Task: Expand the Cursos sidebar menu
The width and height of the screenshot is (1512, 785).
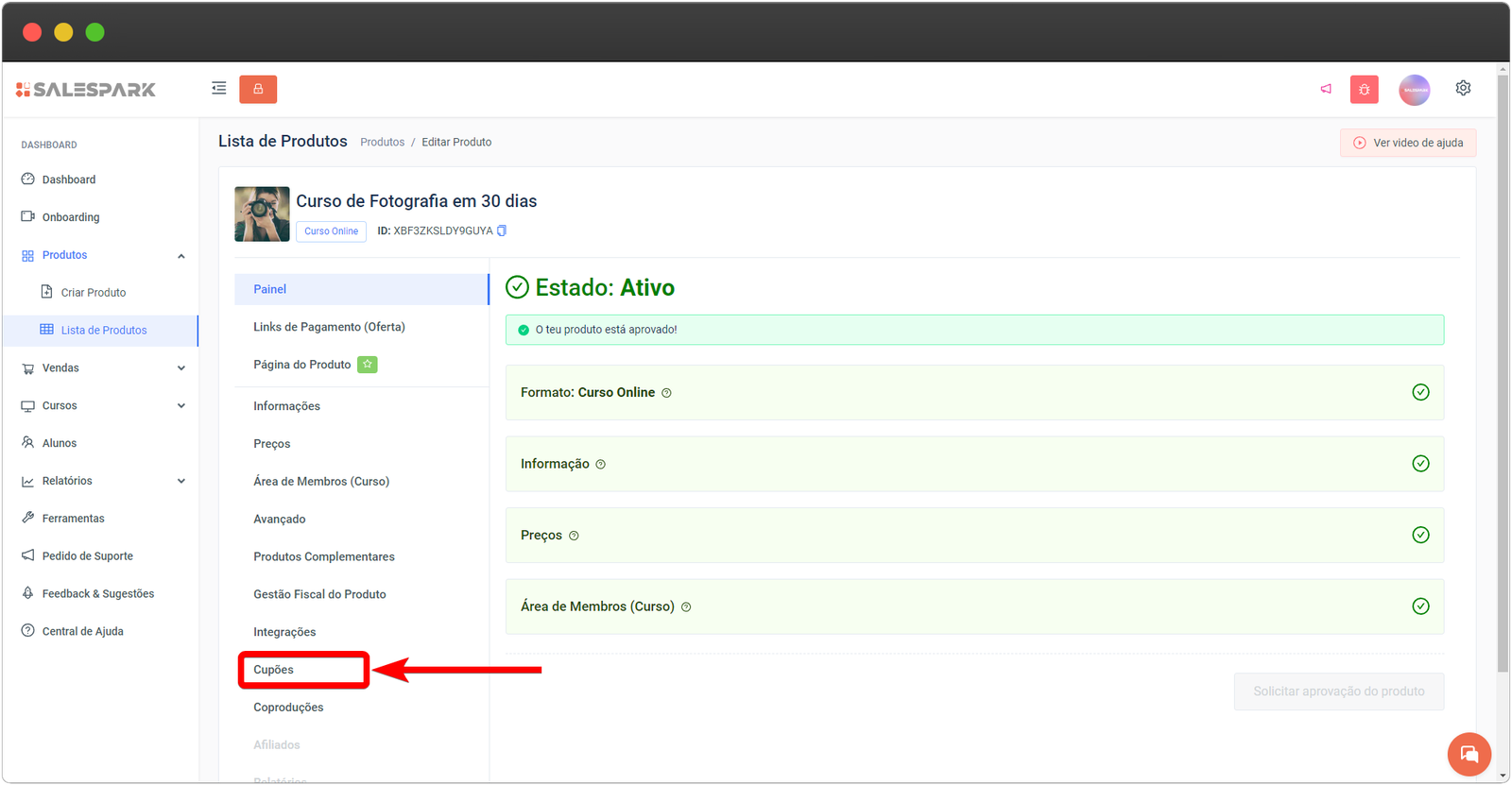Action: (180, 406)
